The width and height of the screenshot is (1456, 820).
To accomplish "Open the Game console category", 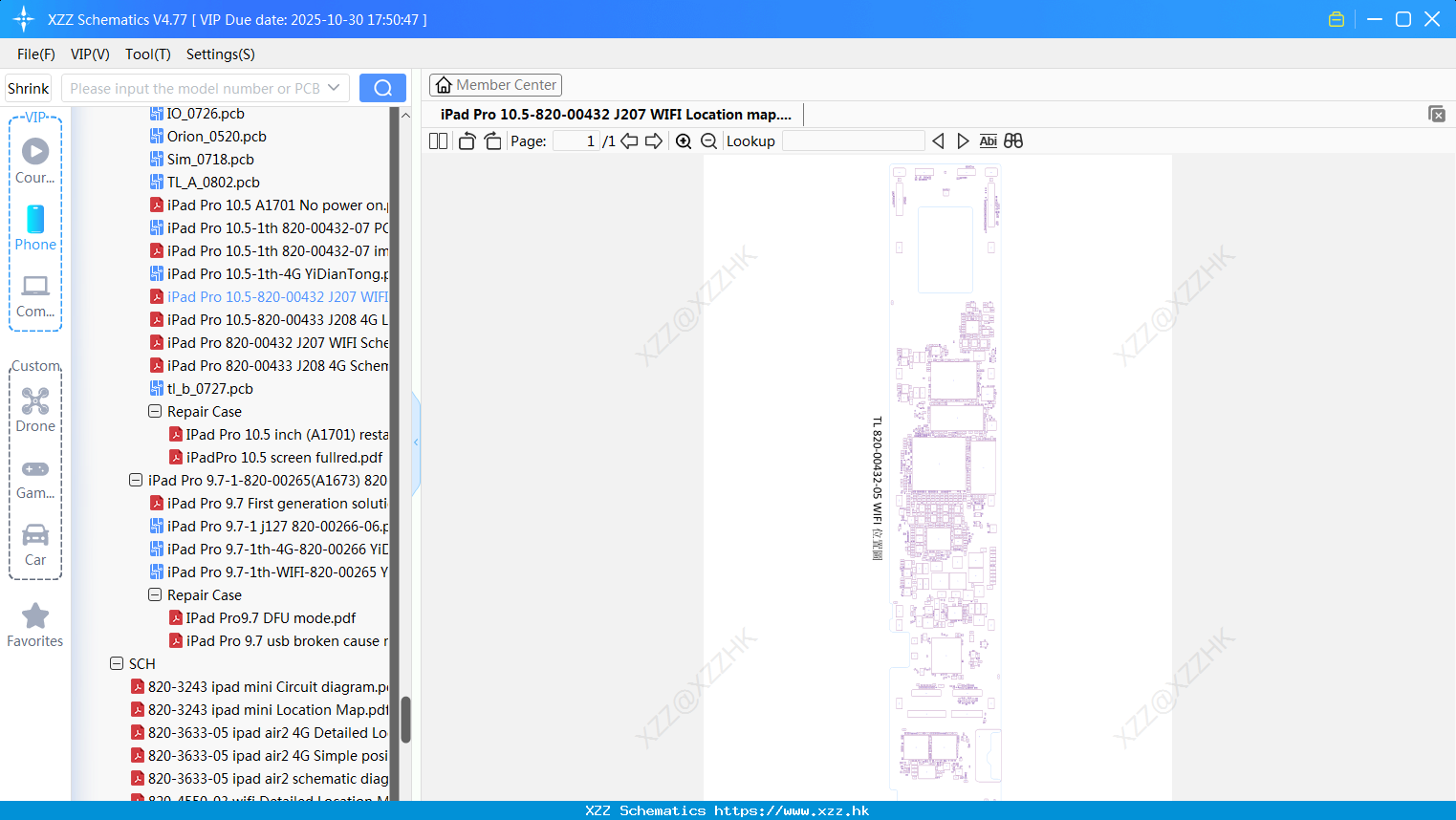I will (x=35, y=478).
